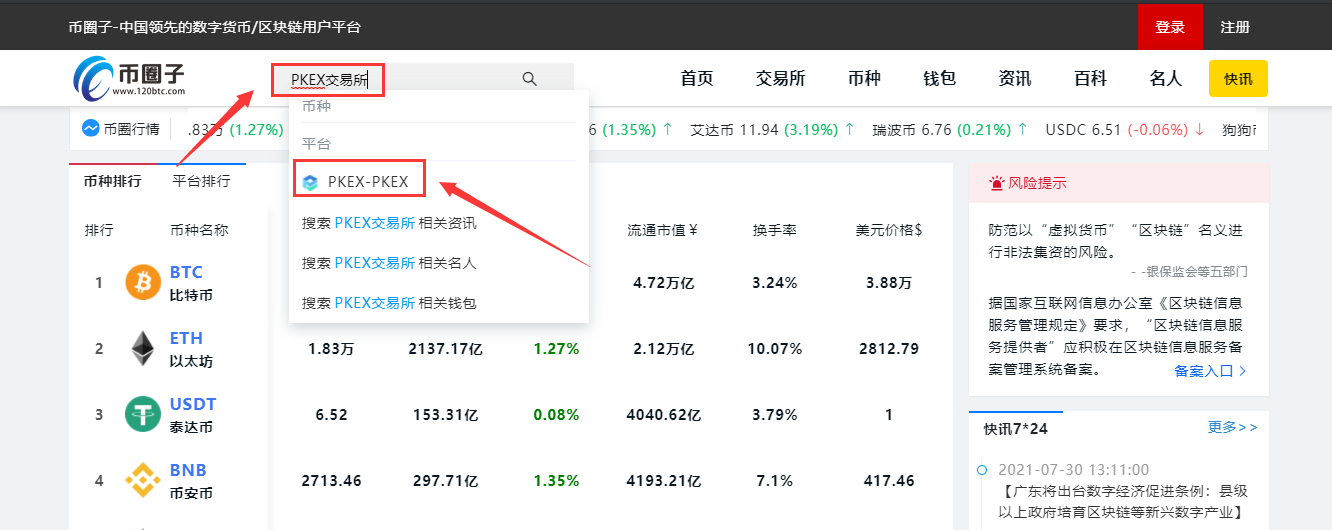The image size is (1332, 530).
Task: Click the BTC coin name link
Action: (x=186, y=272)
